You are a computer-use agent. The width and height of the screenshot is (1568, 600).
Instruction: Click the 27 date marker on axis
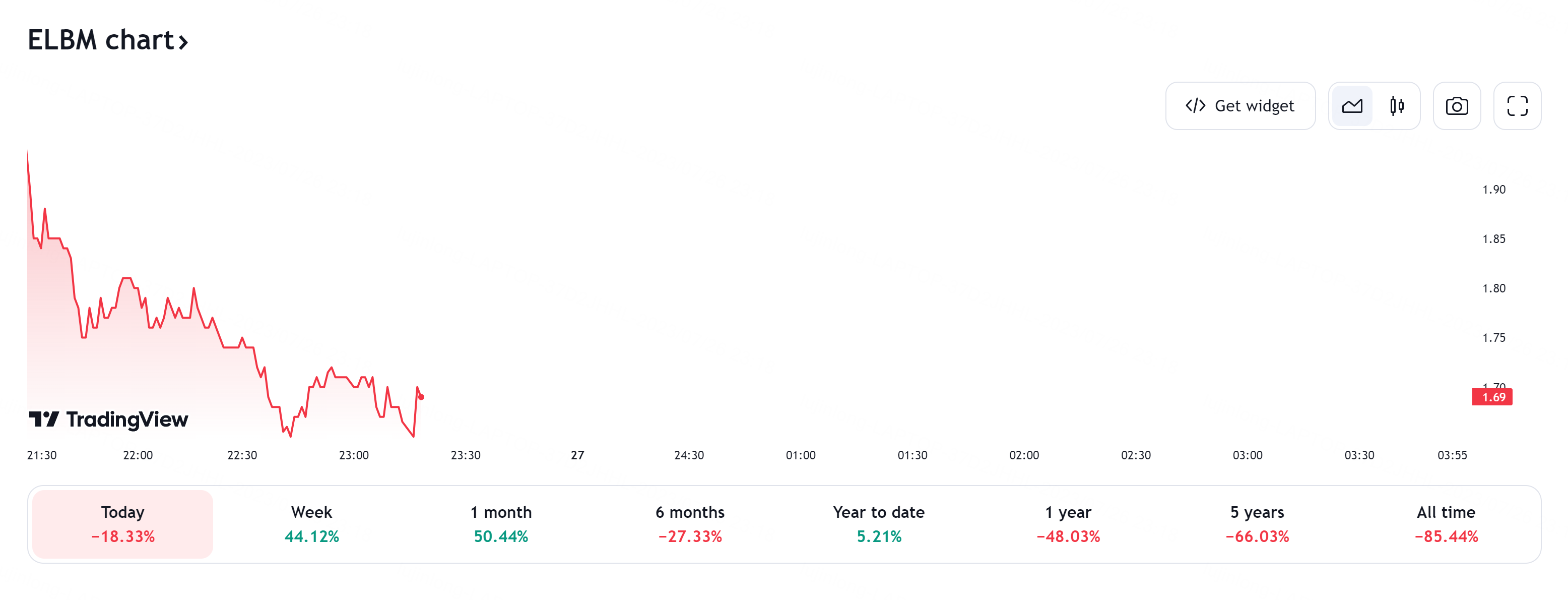577,455
